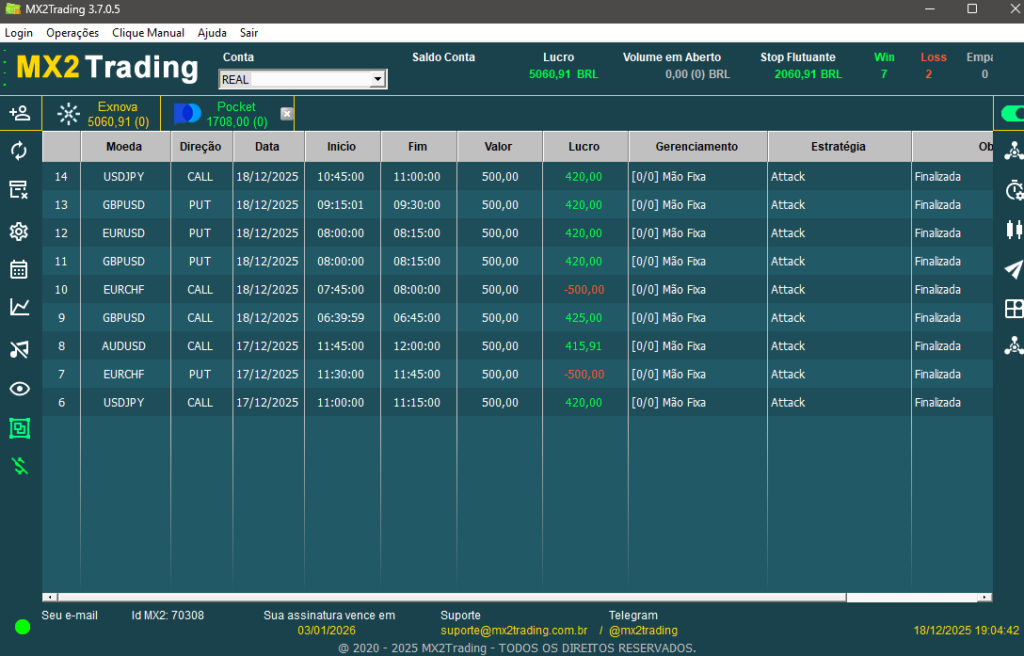Open the Operações menu
The width and height of the screenshot is (1024, 656).
72,33
